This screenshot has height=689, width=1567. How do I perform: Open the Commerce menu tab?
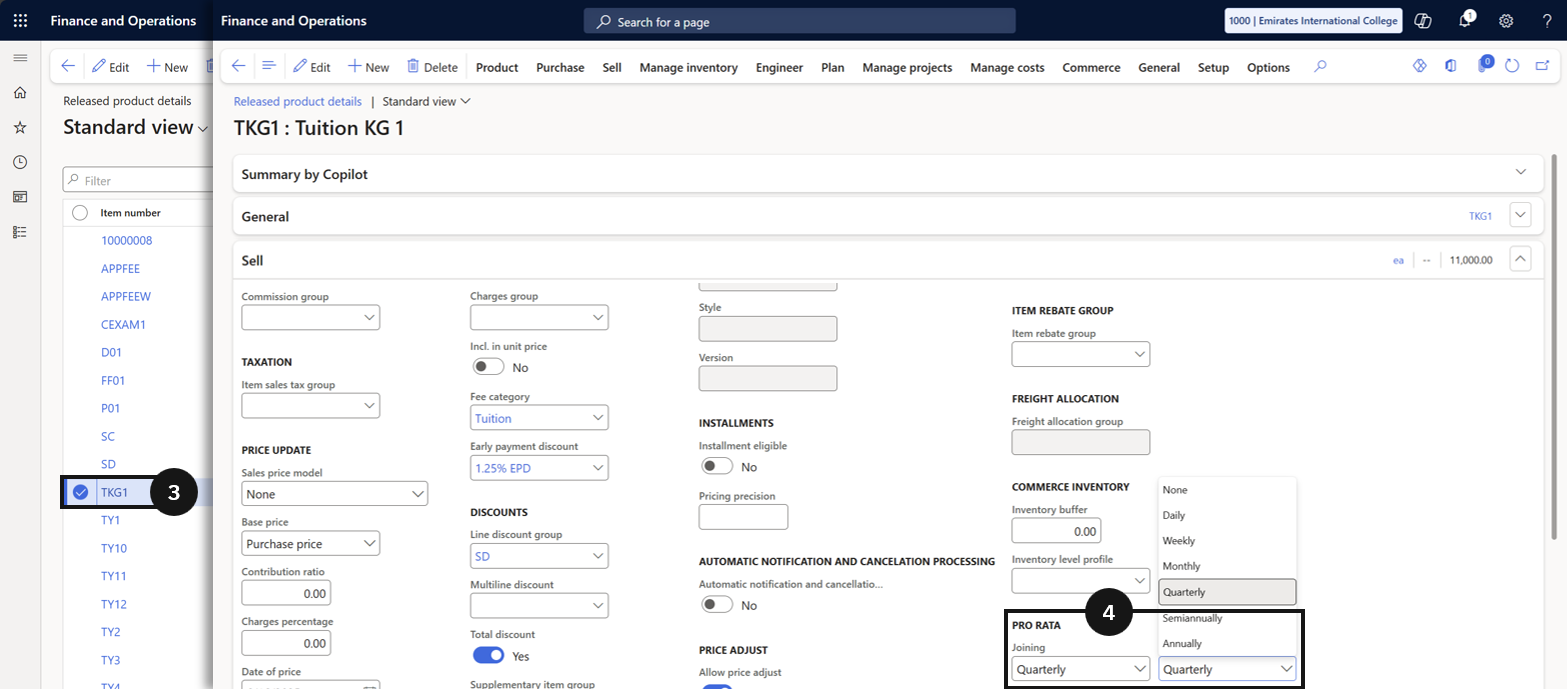click(1091, 67)
